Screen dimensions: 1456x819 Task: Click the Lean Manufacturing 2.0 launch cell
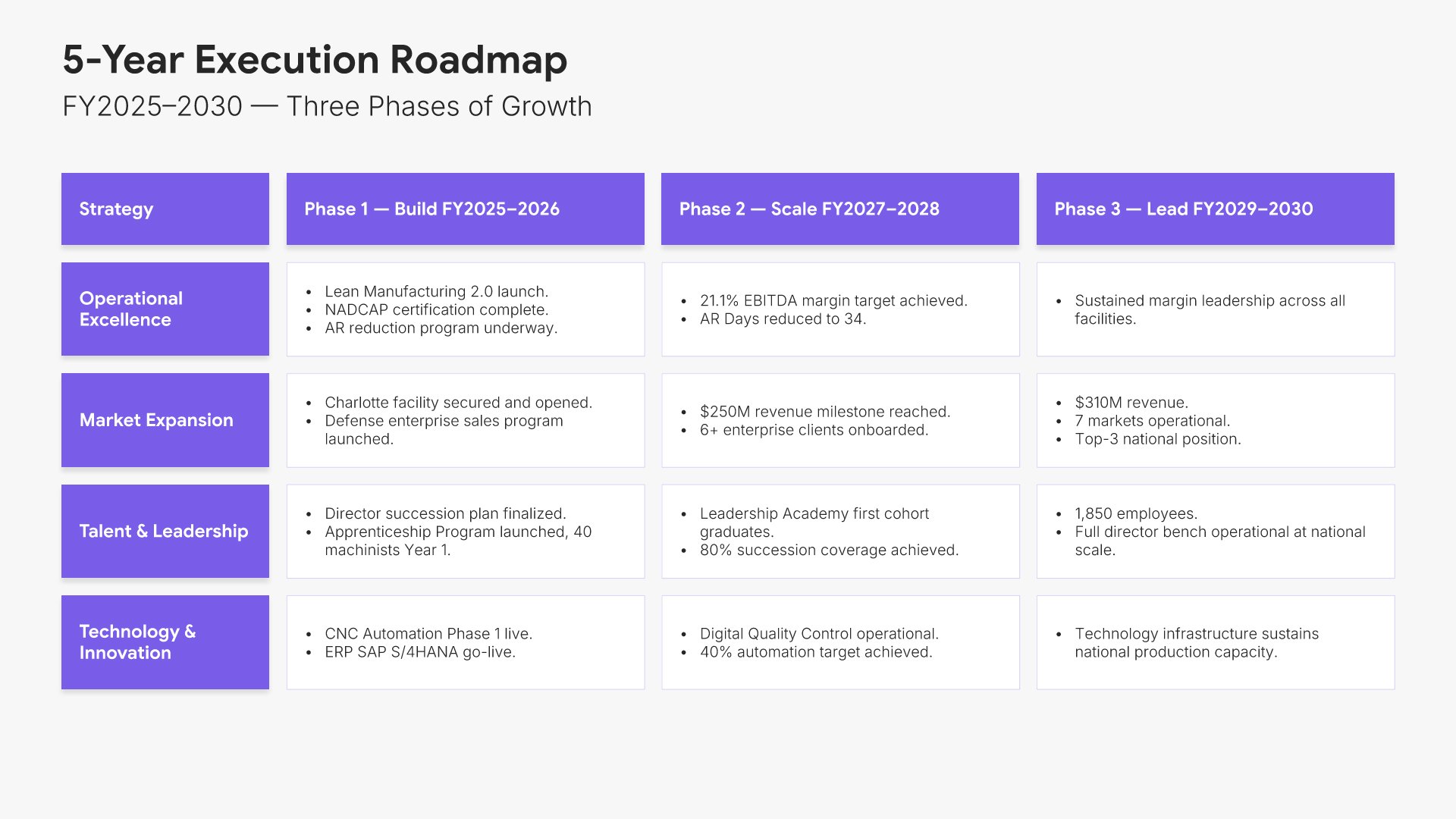click(465, 309)
